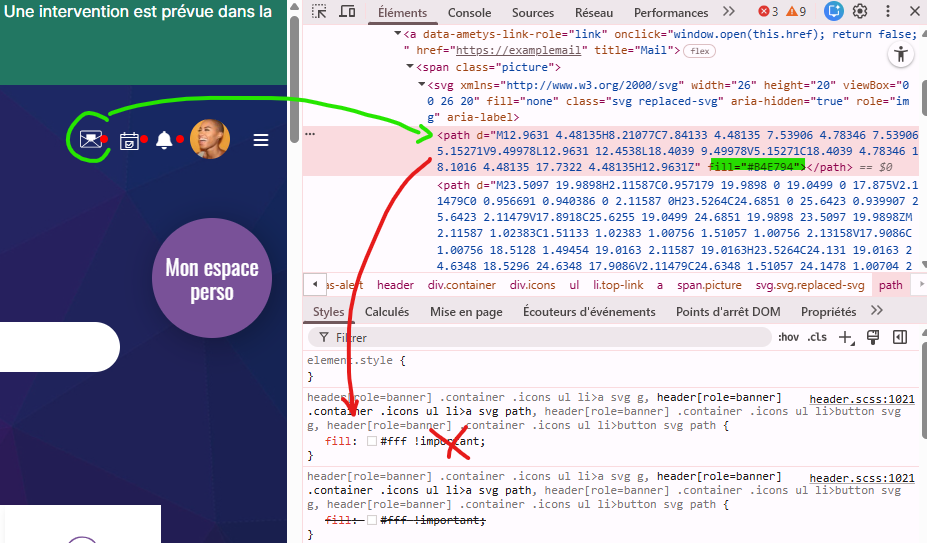
Task: Click the white #fff fill color swatch
Action: pos(372,441)
